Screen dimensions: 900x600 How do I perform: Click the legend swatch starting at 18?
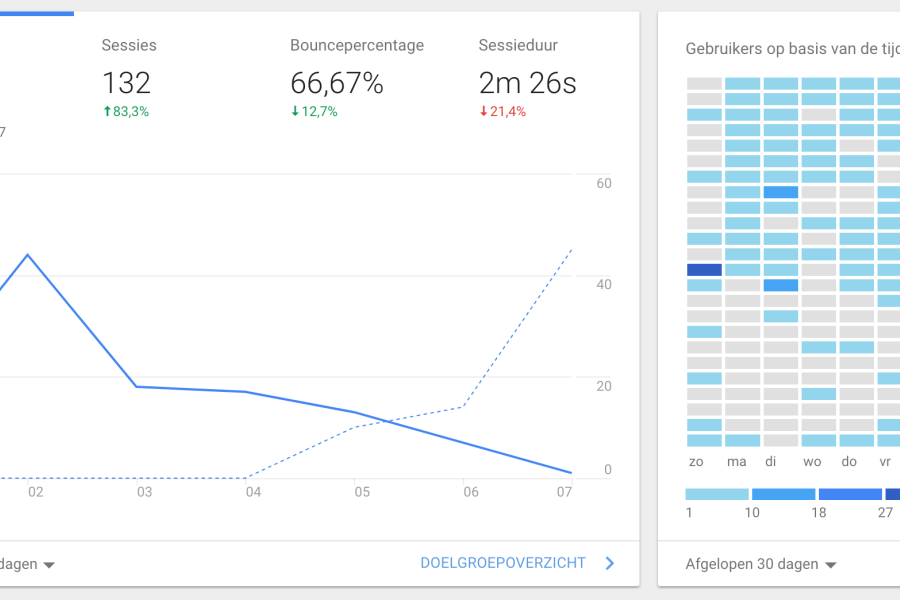click(850, 494)
